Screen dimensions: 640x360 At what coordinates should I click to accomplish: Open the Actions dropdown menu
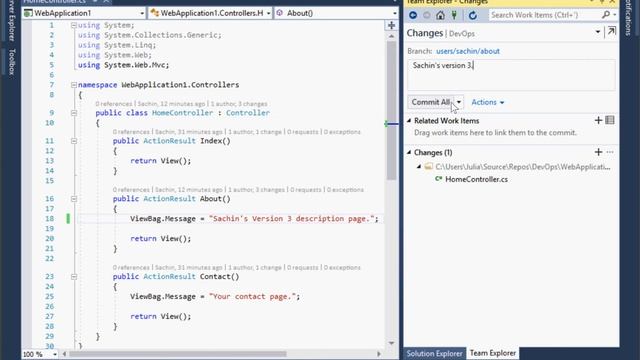(x=488, y=102)
